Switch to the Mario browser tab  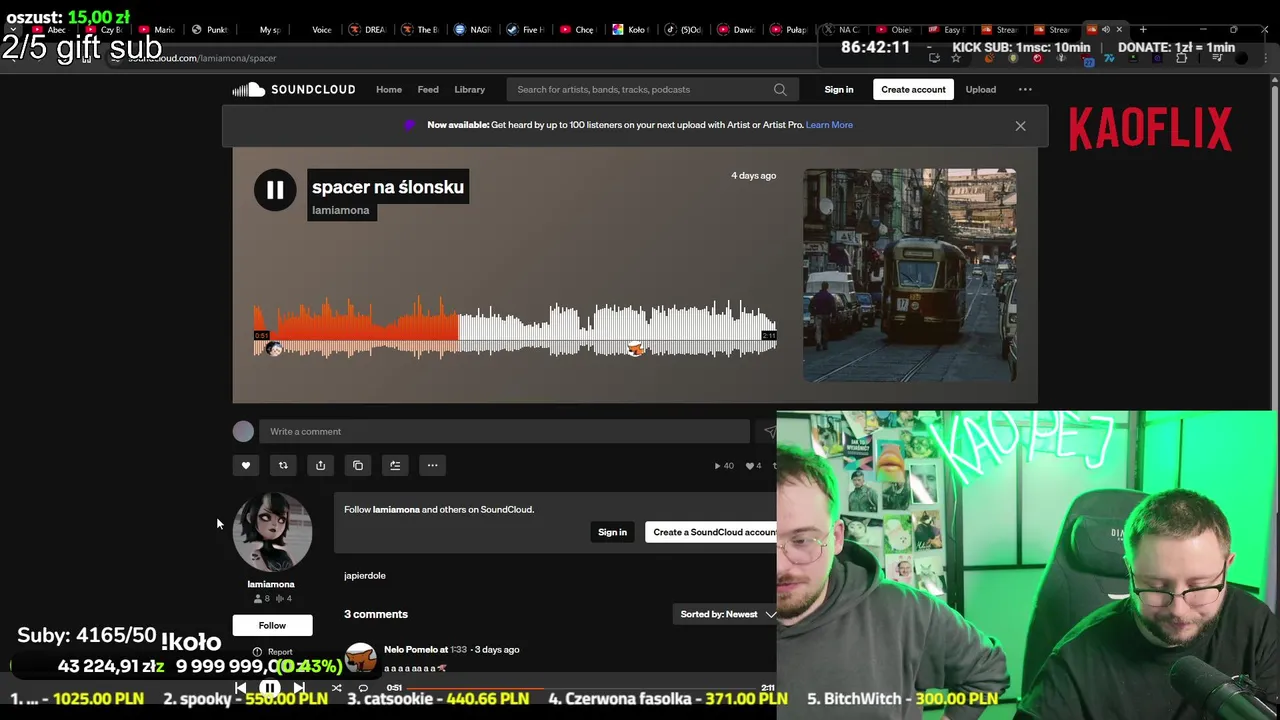coord(157,30)
